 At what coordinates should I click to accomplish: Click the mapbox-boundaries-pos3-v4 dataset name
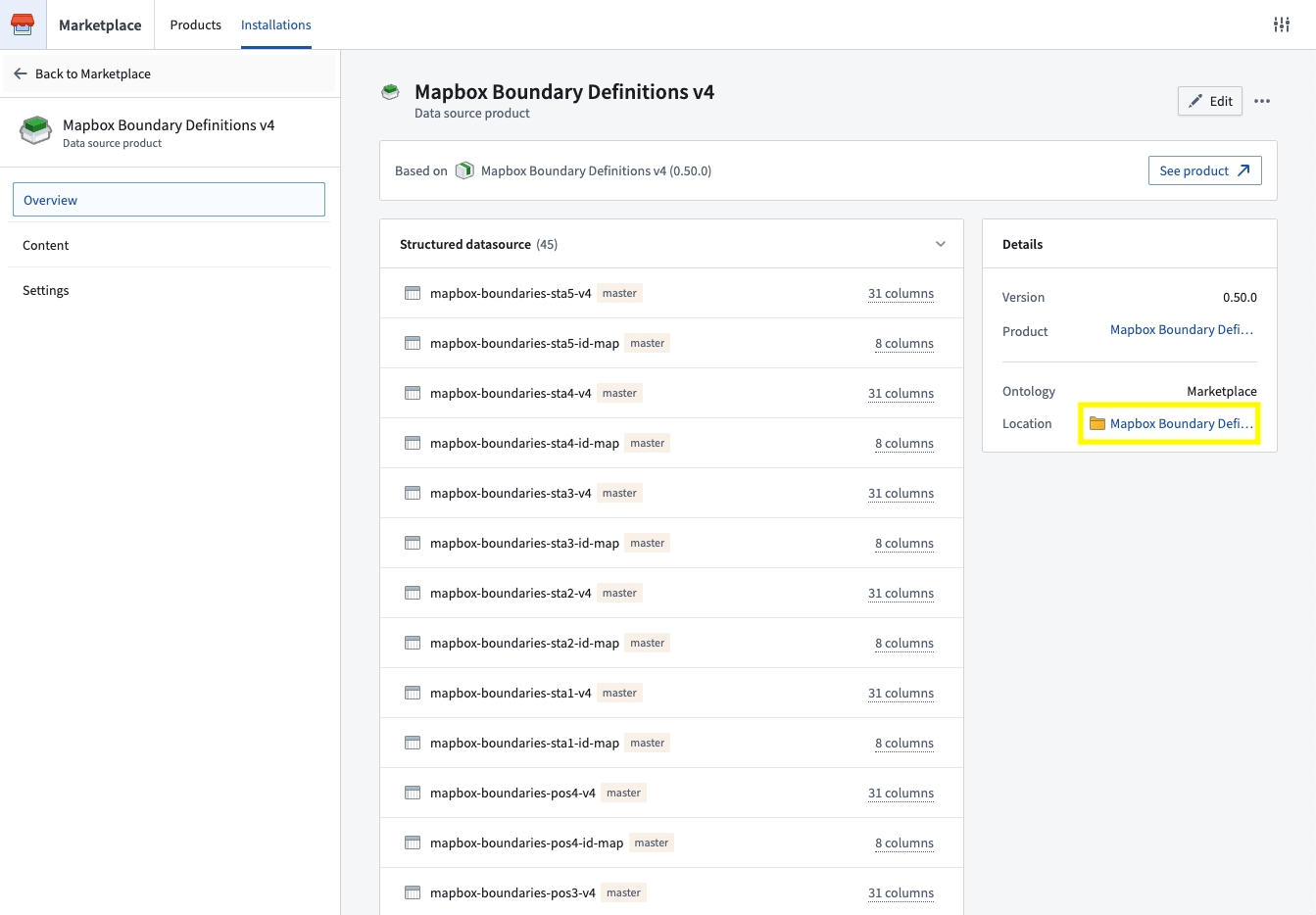(512, 892)
